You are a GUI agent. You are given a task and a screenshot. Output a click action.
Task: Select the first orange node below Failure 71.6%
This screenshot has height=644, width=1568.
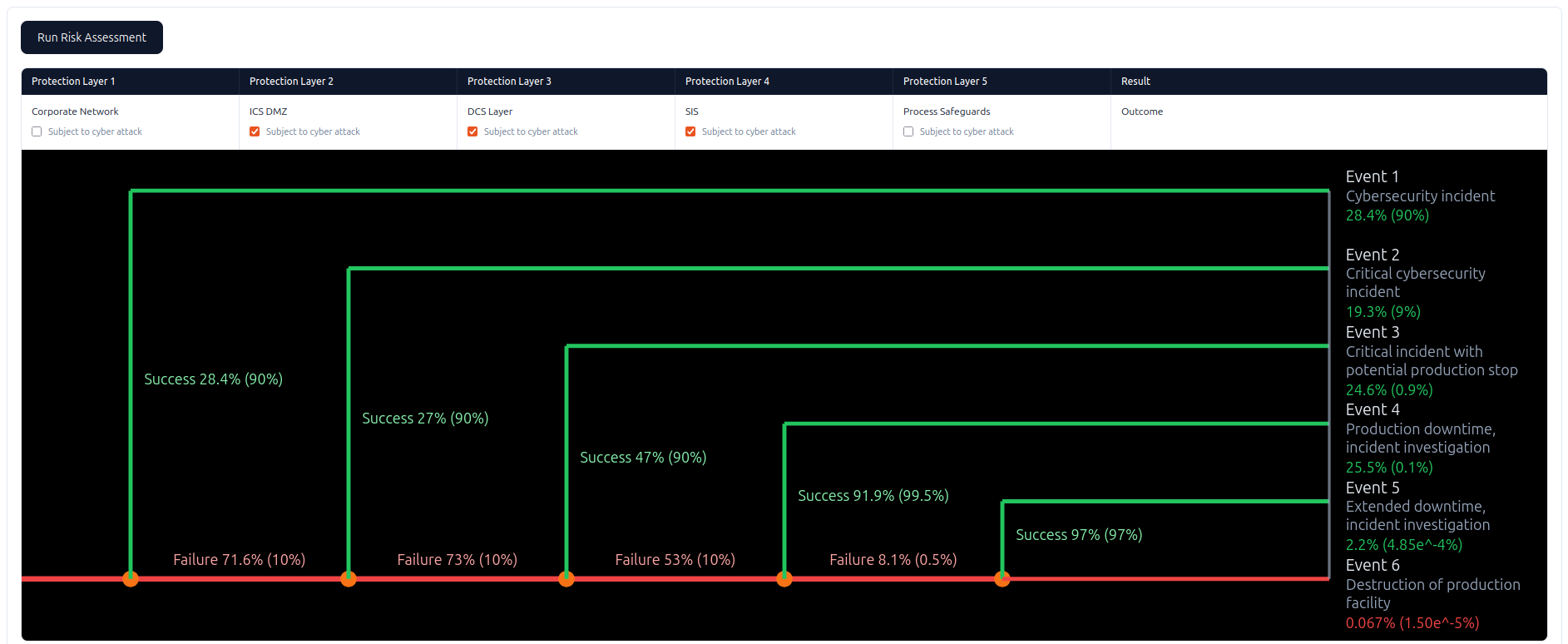[x=131, y=579]
